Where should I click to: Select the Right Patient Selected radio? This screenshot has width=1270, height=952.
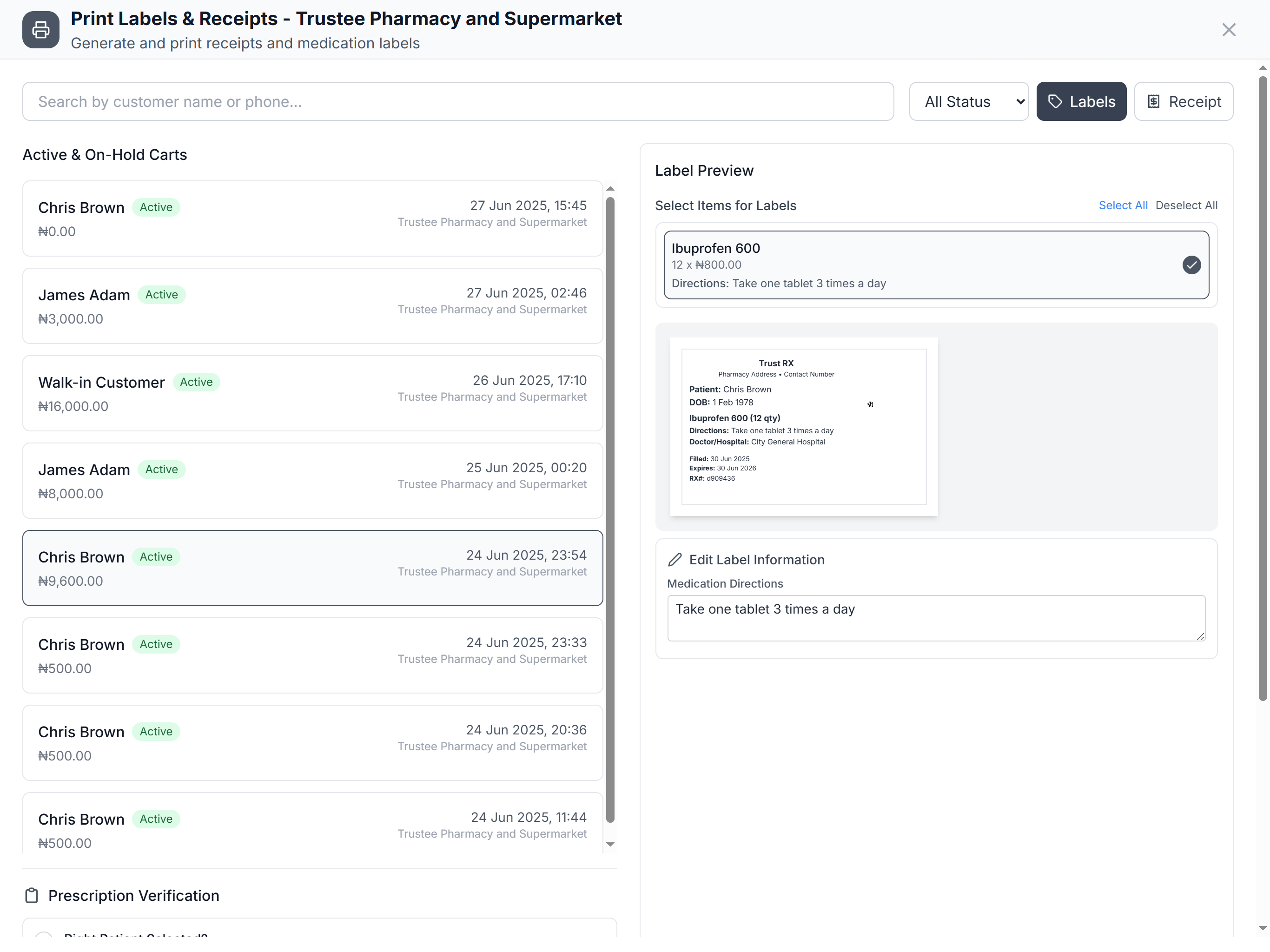point(44,935)
